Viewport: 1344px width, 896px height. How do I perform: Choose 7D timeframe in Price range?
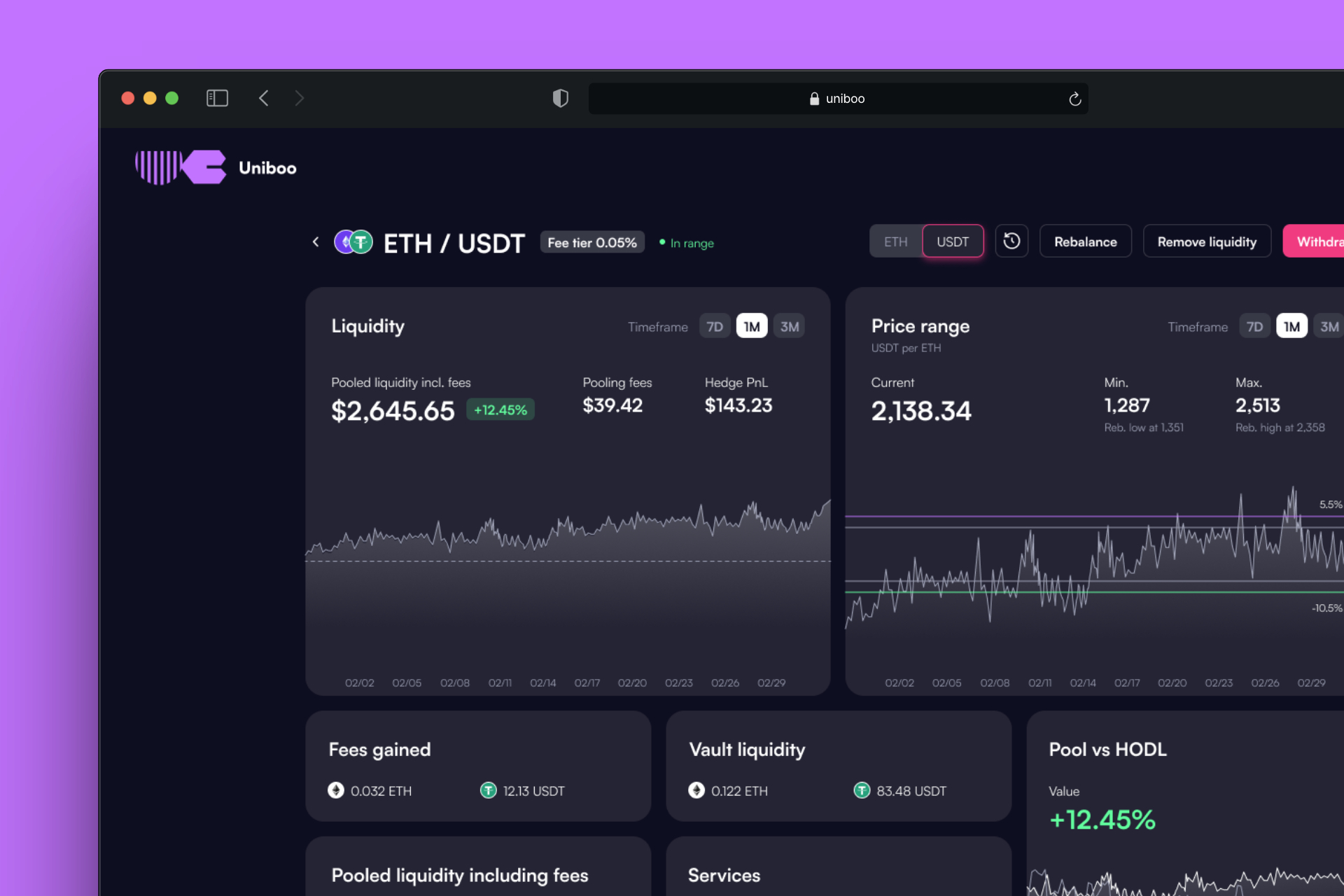1254,326
